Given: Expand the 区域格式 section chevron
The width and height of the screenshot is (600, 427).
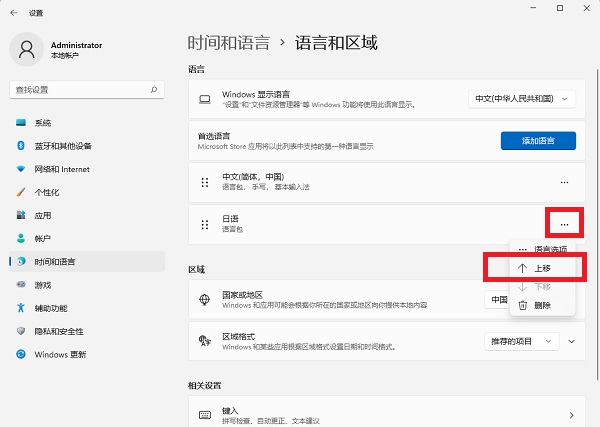Looking at the screenshot, I should coord(571,341).
